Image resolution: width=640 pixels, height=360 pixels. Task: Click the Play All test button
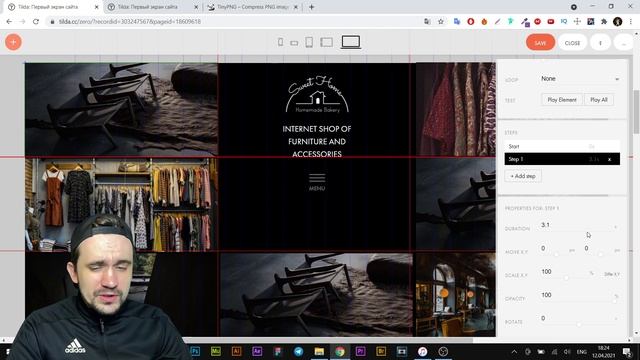599,100
